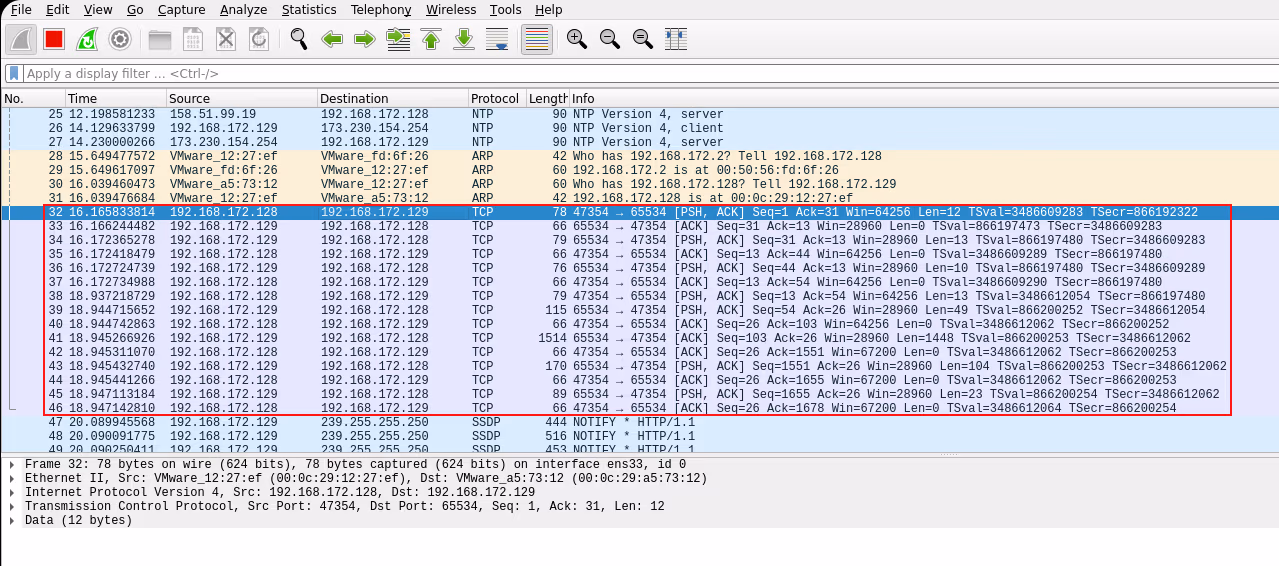Open the File menu
Image resolution: width=1279 pixels, height=566 pixels.
point(21,10)
